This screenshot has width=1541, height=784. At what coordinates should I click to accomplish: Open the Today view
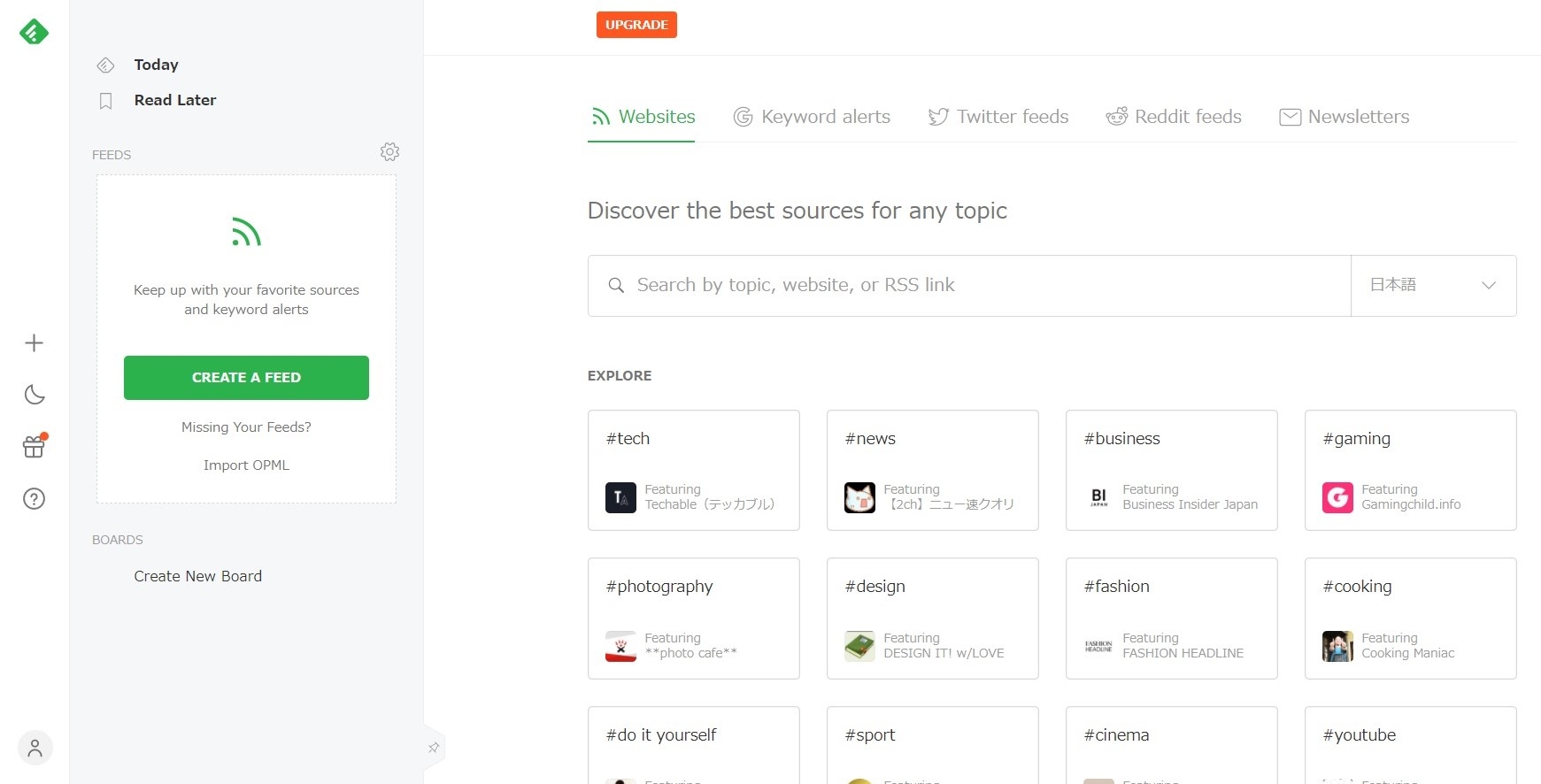pos(156,65)
